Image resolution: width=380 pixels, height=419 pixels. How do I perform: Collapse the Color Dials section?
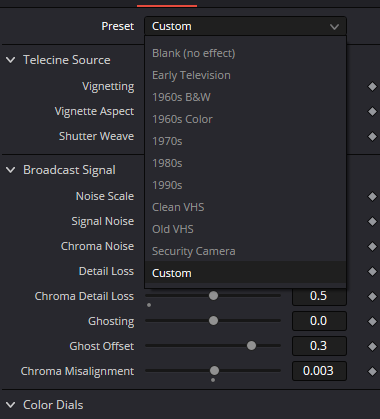[x=11, y=405]
